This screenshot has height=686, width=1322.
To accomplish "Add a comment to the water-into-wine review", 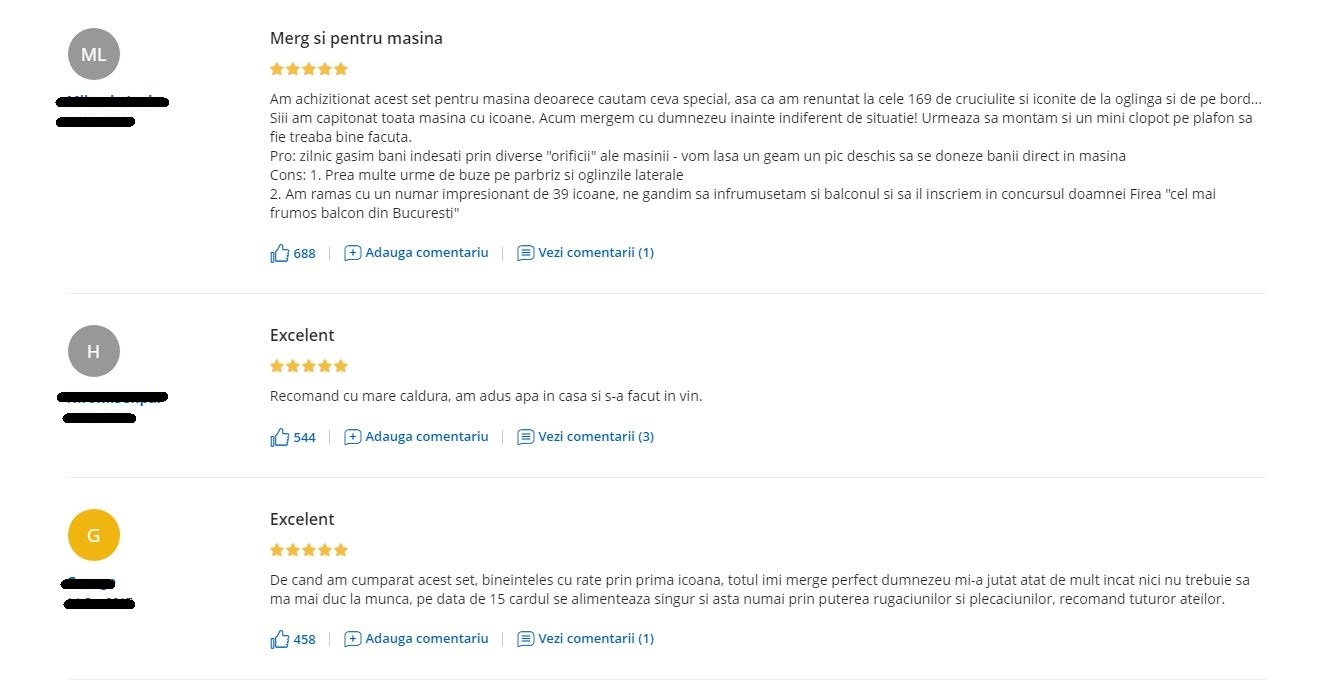I will pos(427,437).
